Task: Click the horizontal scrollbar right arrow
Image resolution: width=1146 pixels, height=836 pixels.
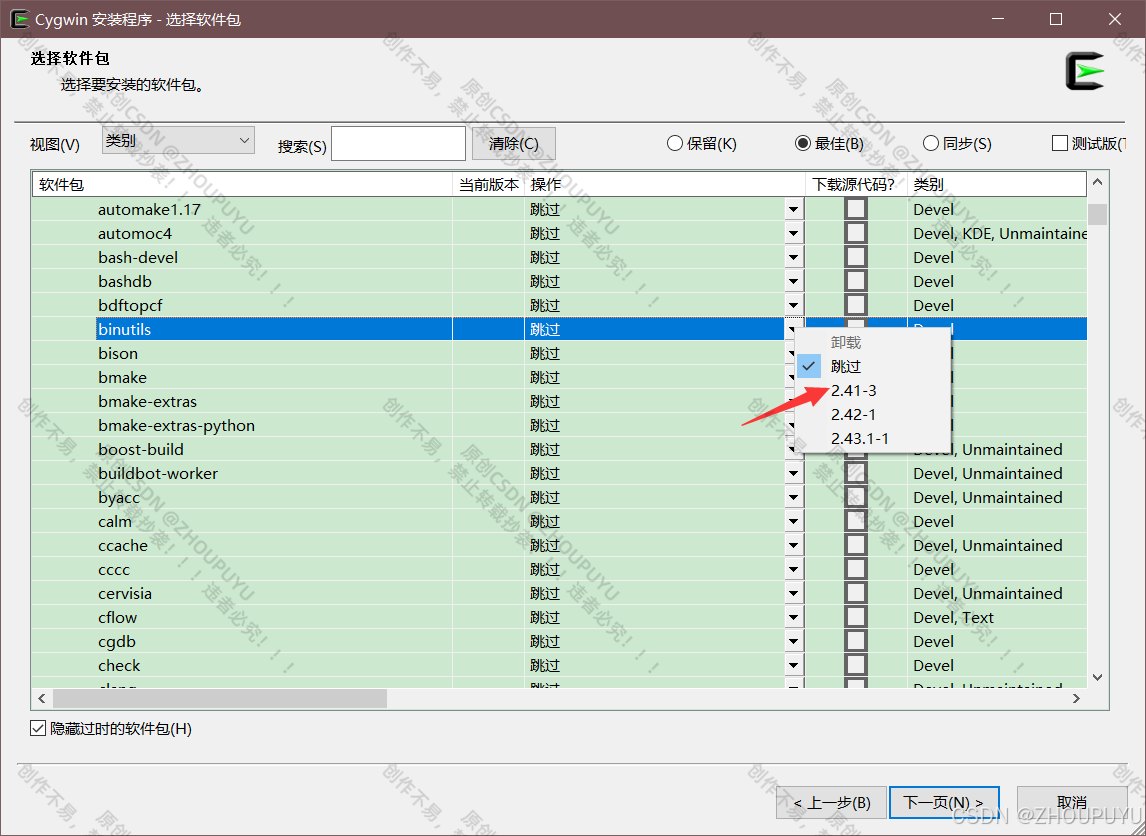Action: pyautogui.click(x=1076, y=699)
